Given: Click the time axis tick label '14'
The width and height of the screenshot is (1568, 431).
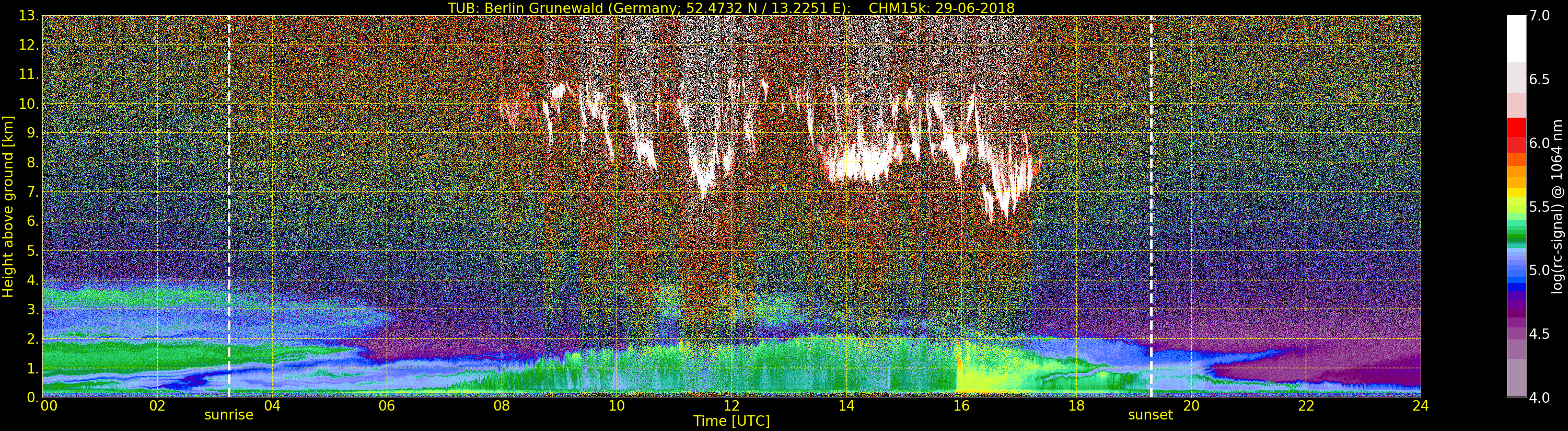Looking at the screenshot, I should click(846, 405).
